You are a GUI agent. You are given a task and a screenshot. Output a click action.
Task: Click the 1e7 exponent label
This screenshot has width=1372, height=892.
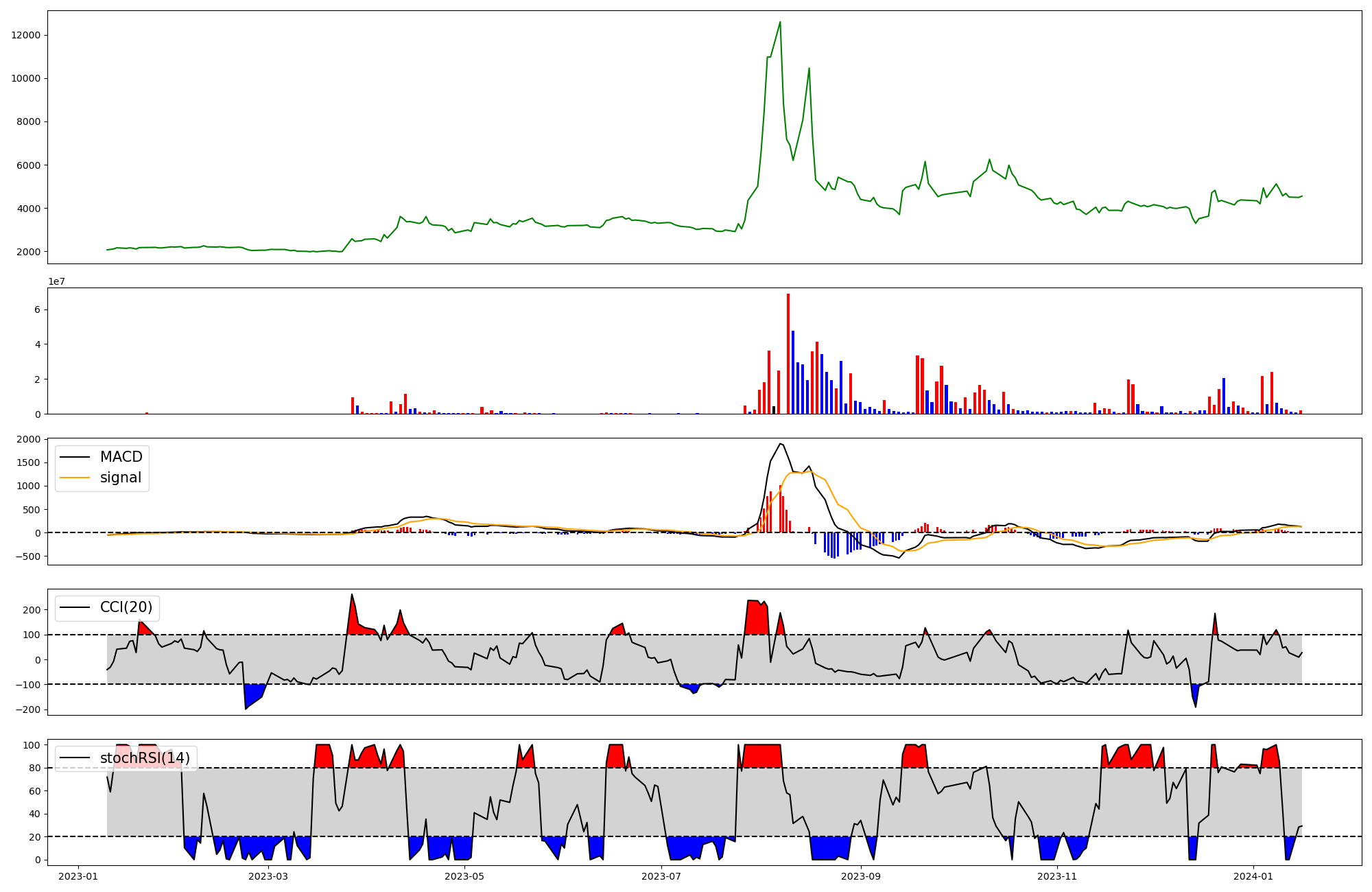(57, 281)
